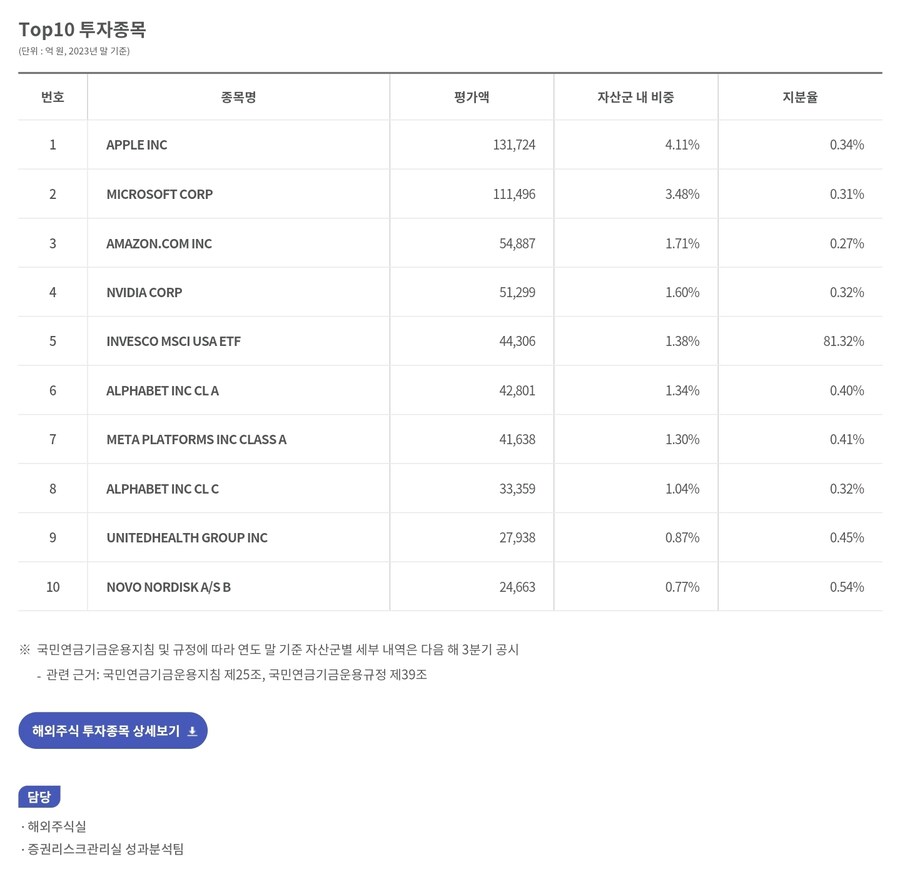Screen dimensions: 900x884
Task: Select the NVIDIA CORP entry
Action: point(144,292)
